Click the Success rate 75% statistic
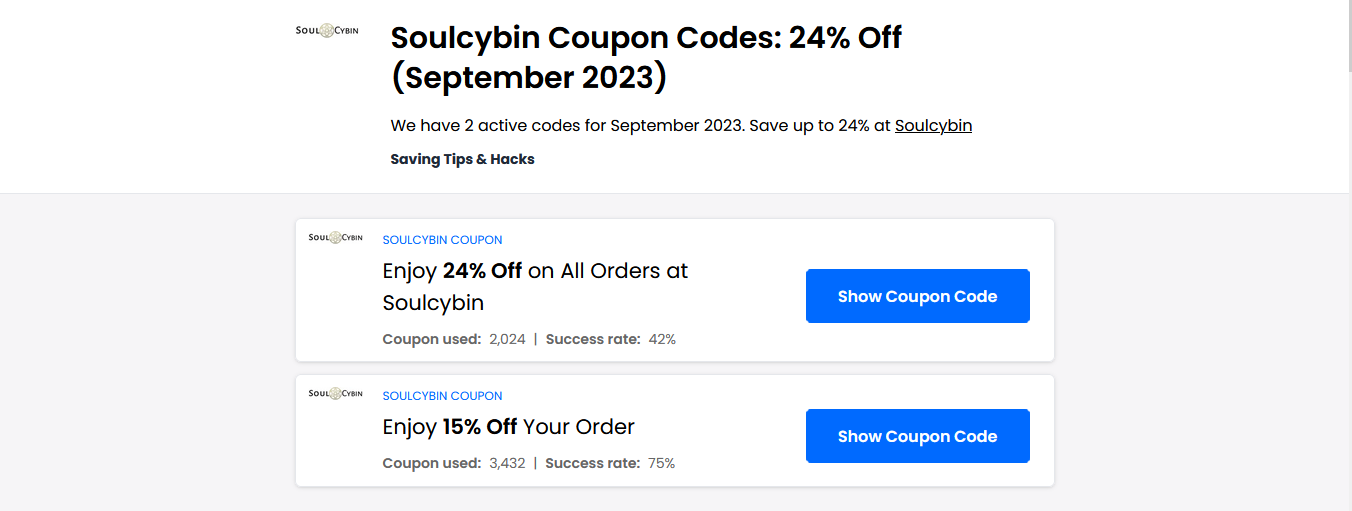Screen dimensions: 1352x511 pos(610,463)
